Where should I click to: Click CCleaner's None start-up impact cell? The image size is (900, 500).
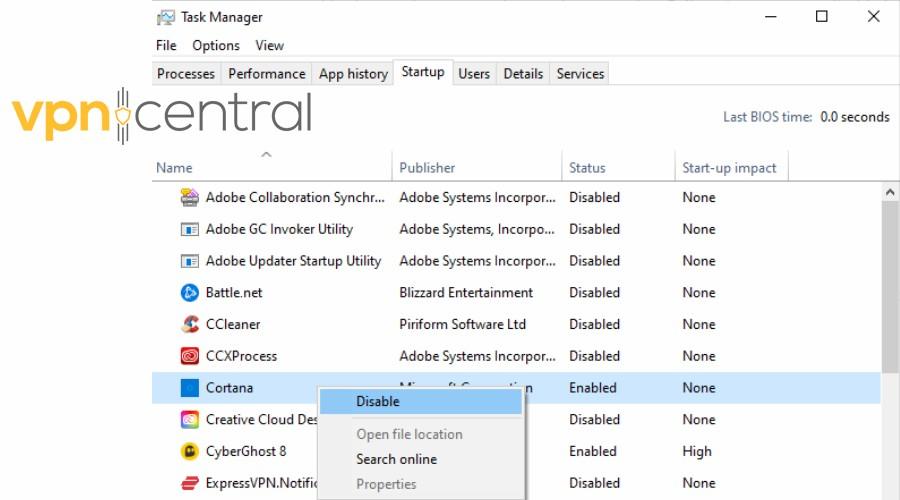click(x=699, y=324)
